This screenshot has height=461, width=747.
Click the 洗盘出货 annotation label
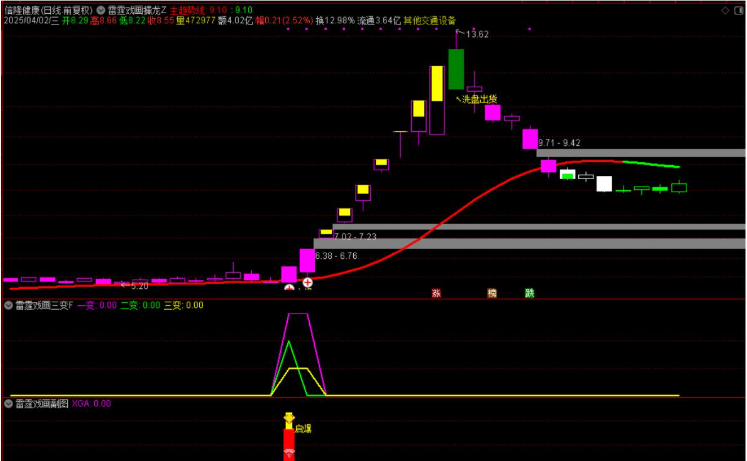point(478,99)
